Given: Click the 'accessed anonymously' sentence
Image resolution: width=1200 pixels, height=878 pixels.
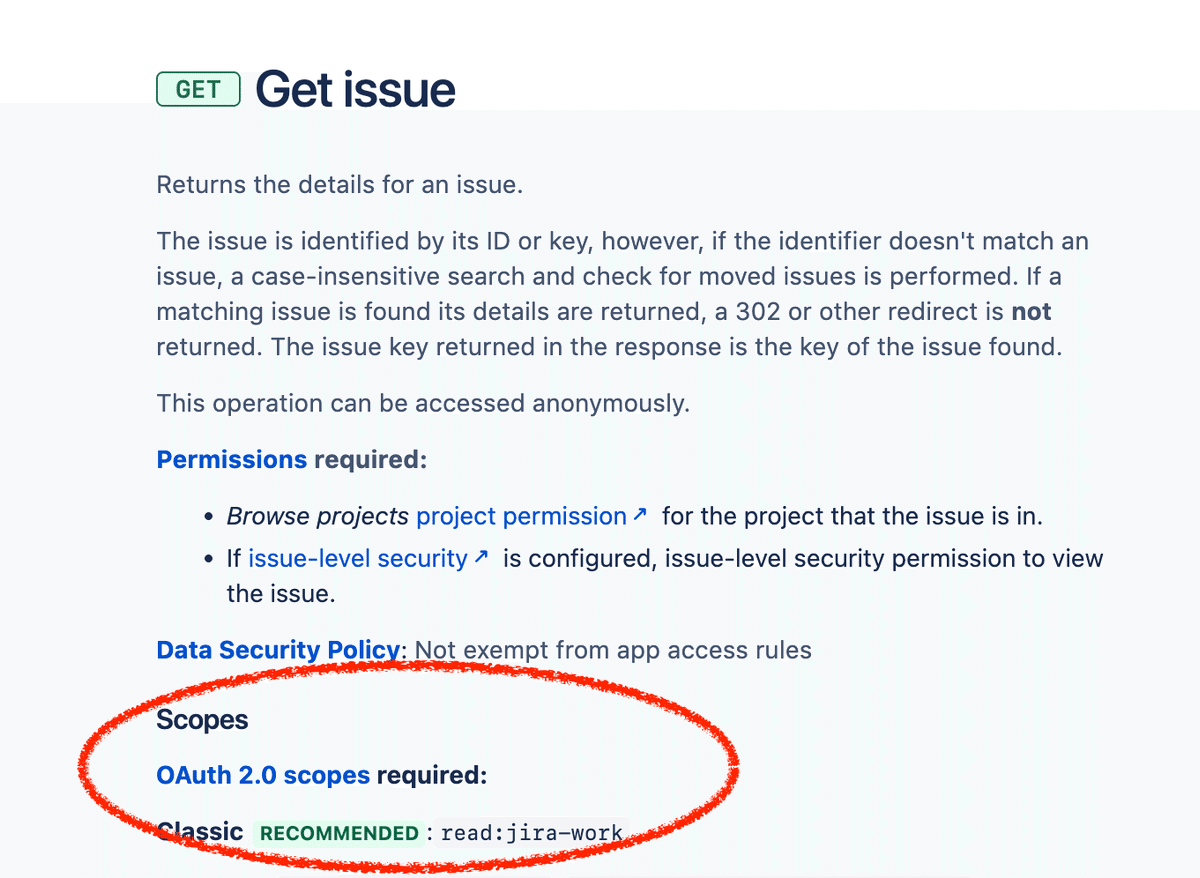Looking at the screenshot, I should click(x=423, y=404).
